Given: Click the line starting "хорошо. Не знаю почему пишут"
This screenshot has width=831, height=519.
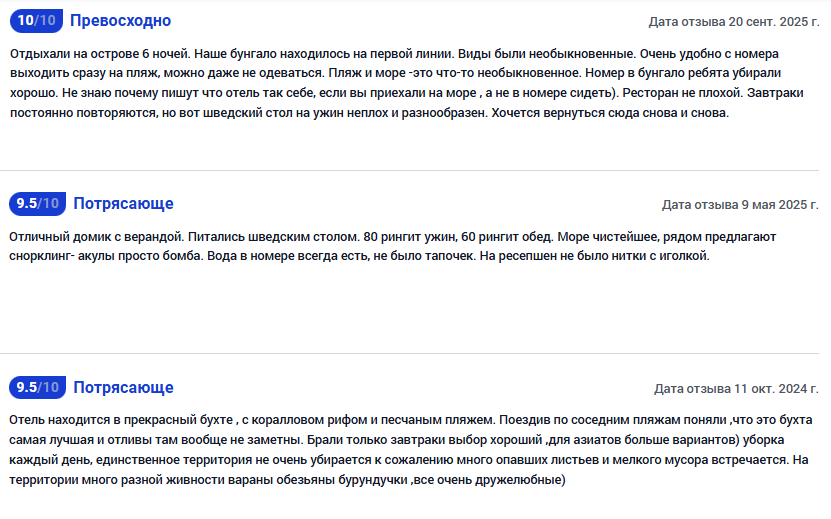Looking at the screenshot, I should 400,93.
